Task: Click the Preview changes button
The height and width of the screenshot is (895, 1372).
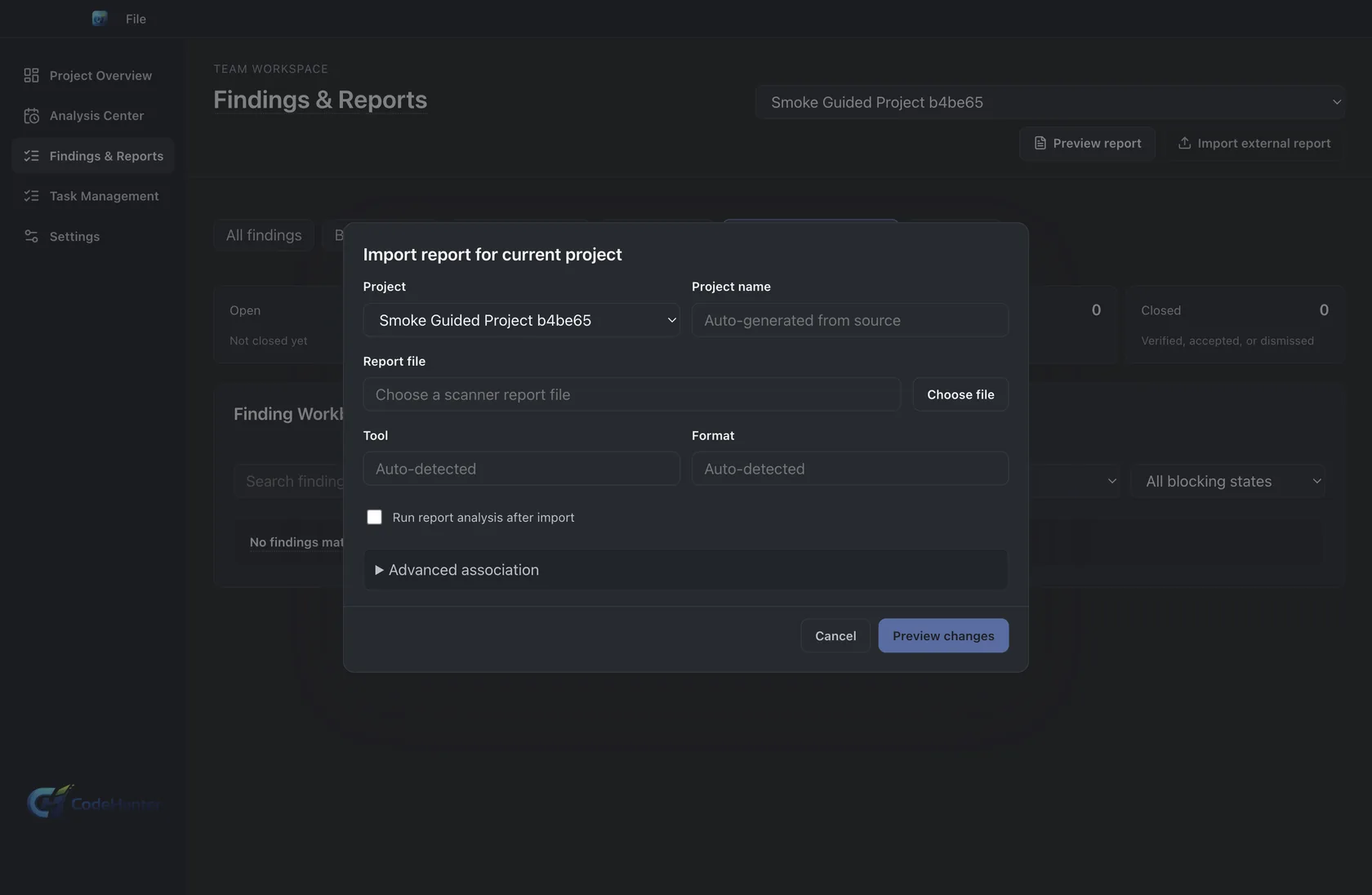Action: tap(943, 635)
